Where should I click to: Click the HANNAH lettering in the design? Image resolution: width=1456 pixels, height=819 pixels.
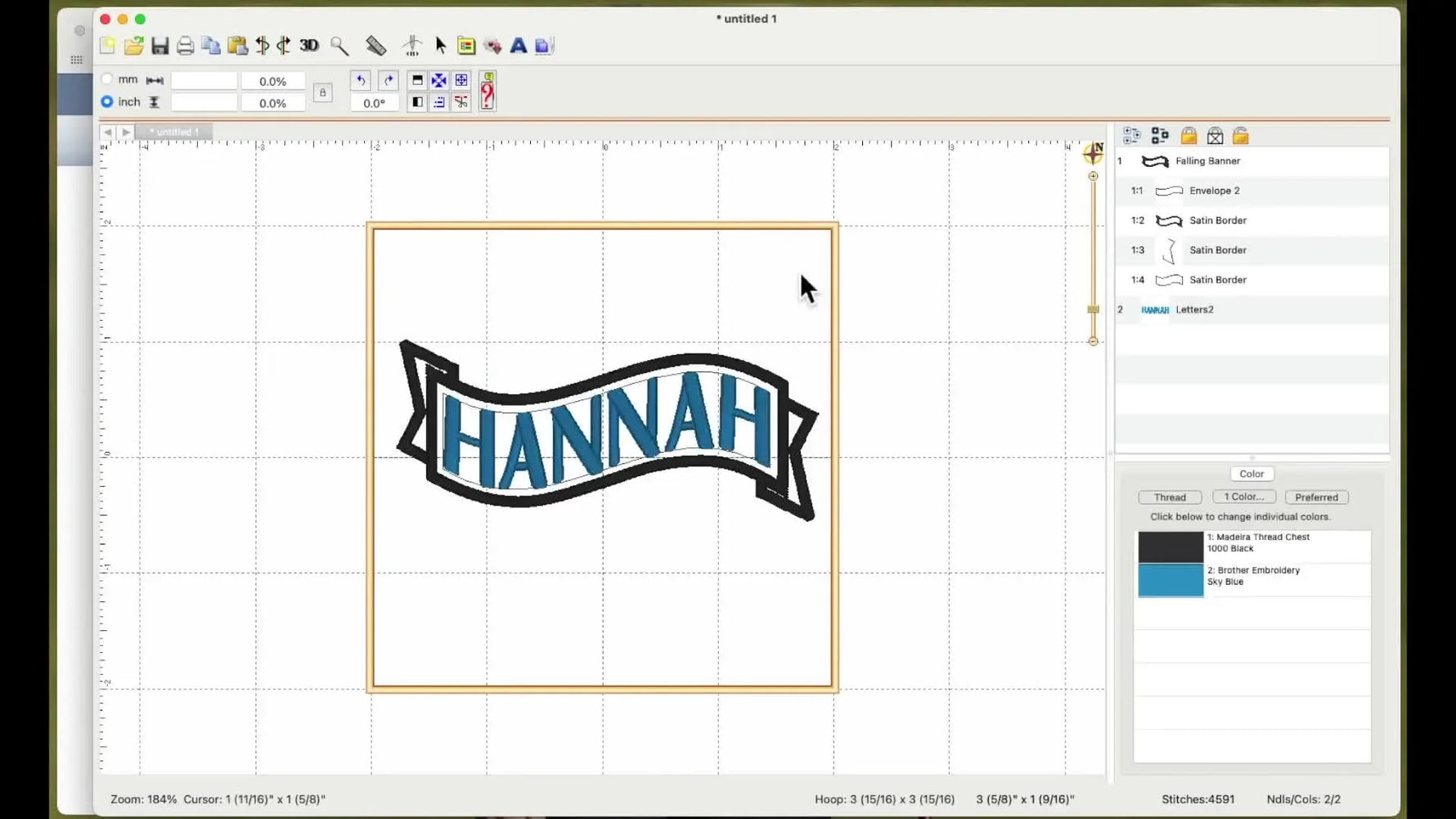[607, 432]
